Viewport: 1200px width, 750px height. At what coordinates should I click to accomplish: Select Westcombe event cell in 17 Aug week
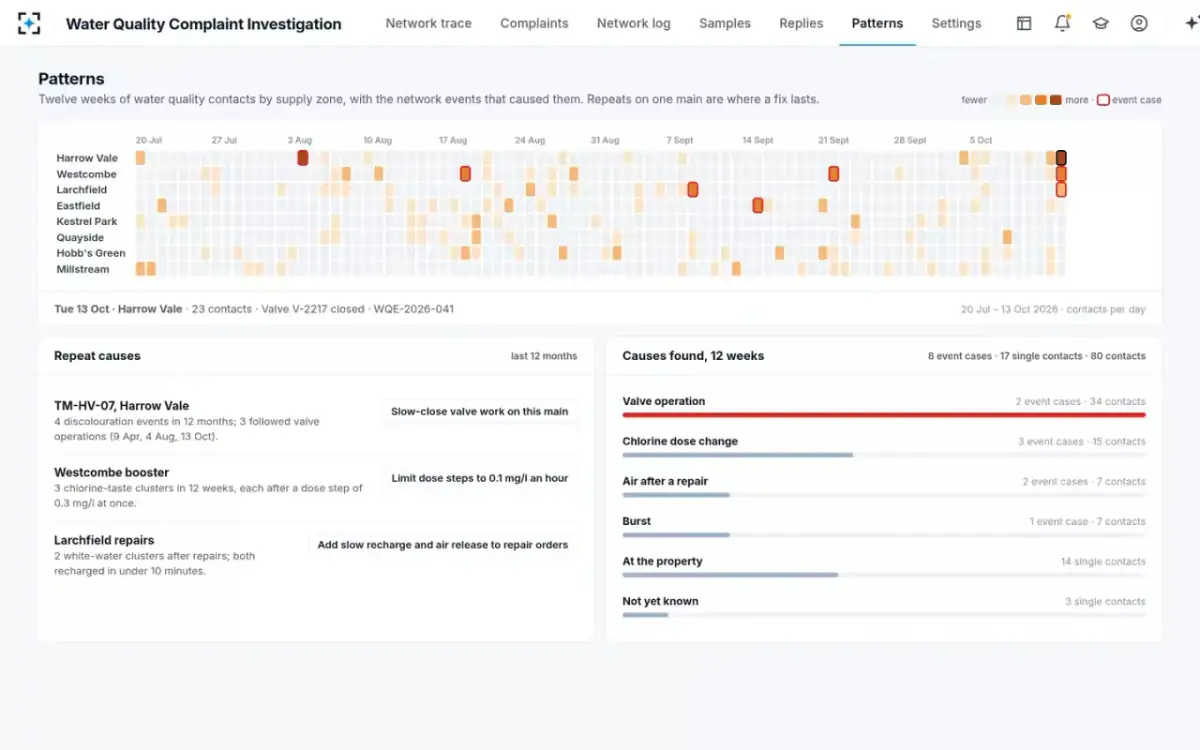point(465,174)
